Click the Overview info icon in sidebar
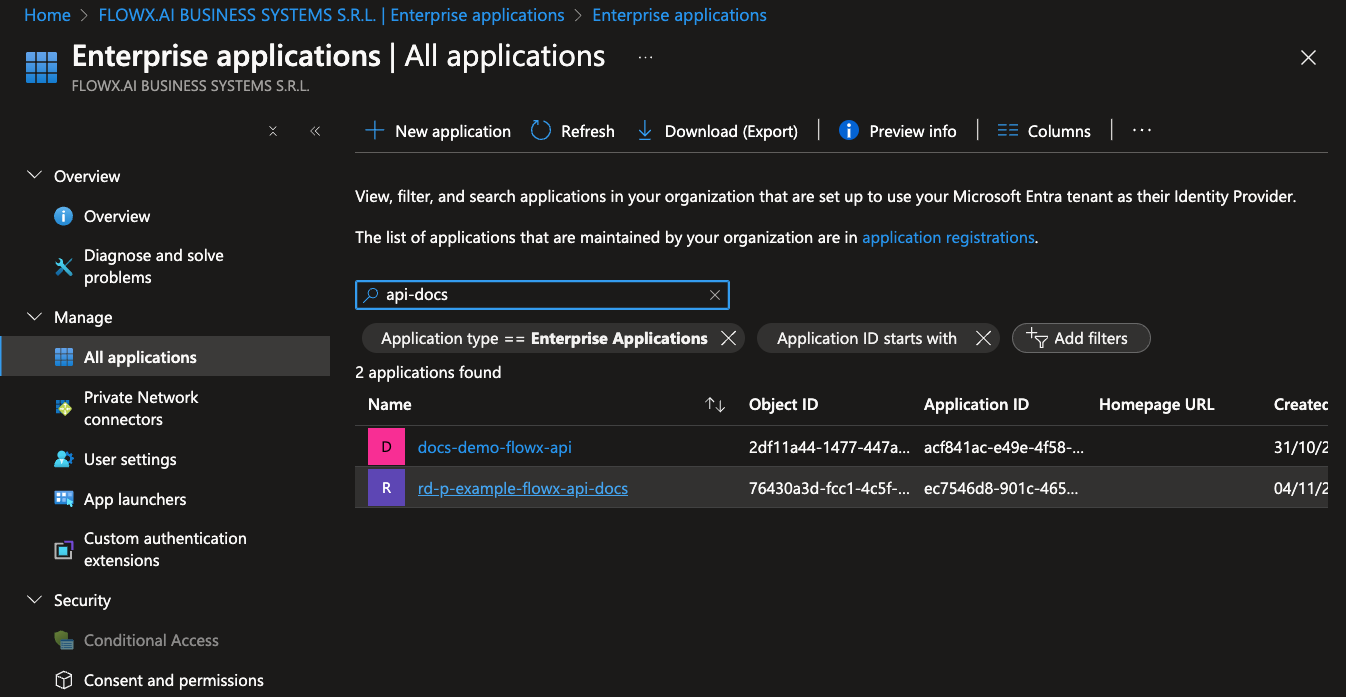The width and height of the screenshot is (1346, 697). coord(64,216)
